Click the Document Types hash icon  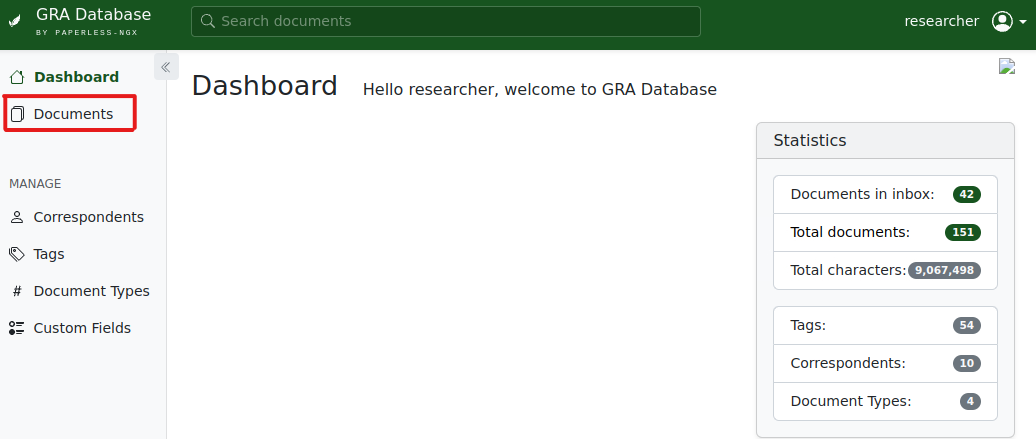coord(17,291)
